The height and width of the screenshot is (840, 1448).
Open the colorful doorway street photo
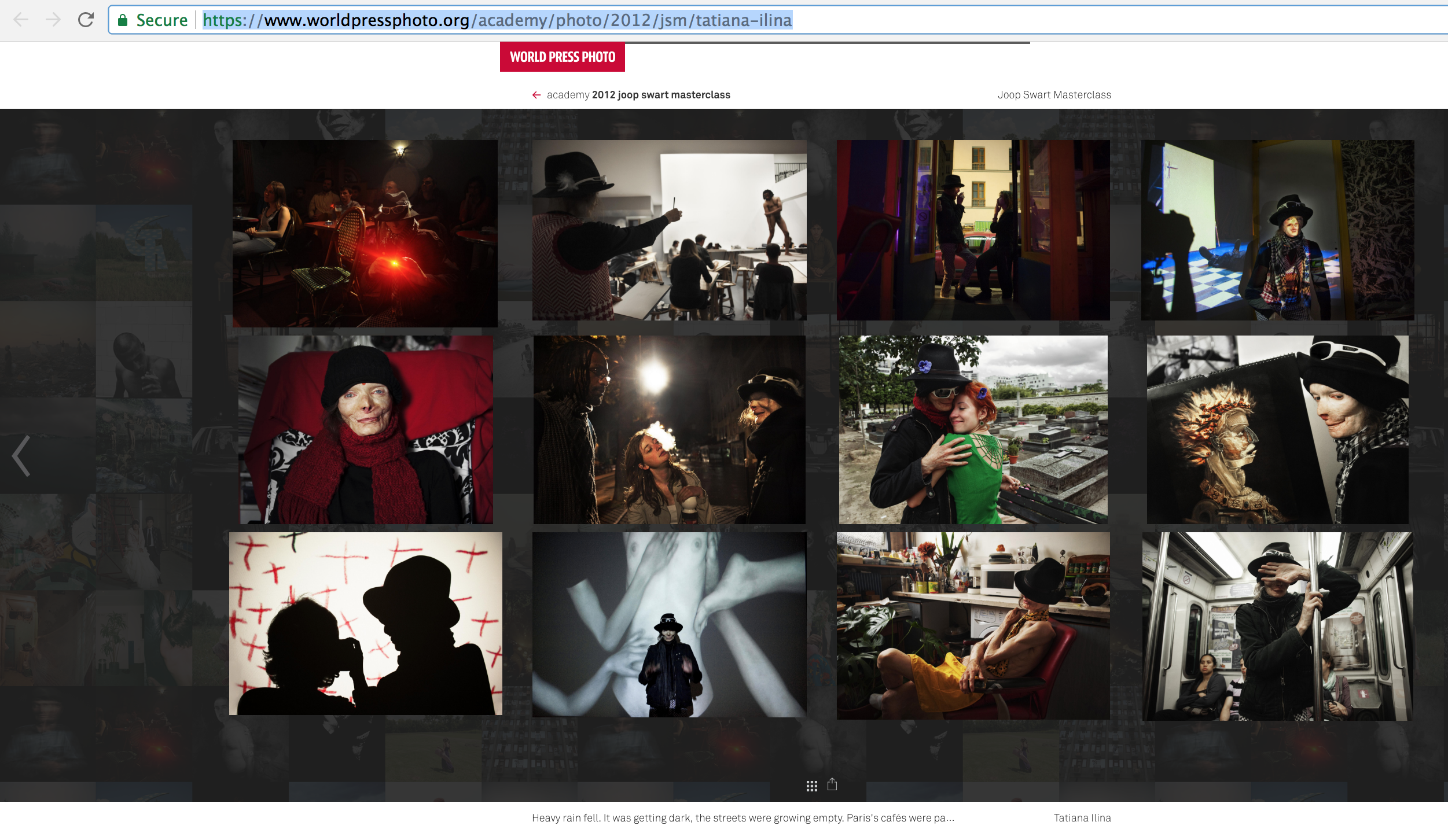coord(973,230)
